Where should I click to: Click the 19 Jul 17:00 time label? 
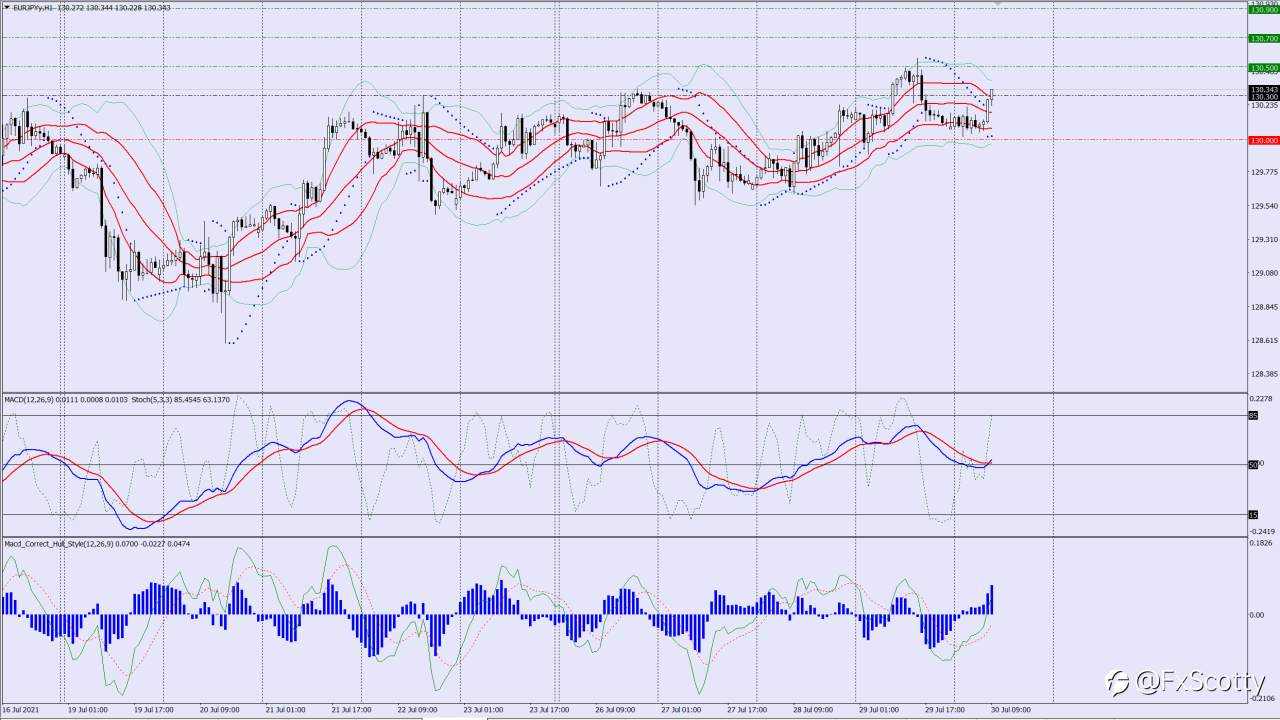tap(154, 710)
